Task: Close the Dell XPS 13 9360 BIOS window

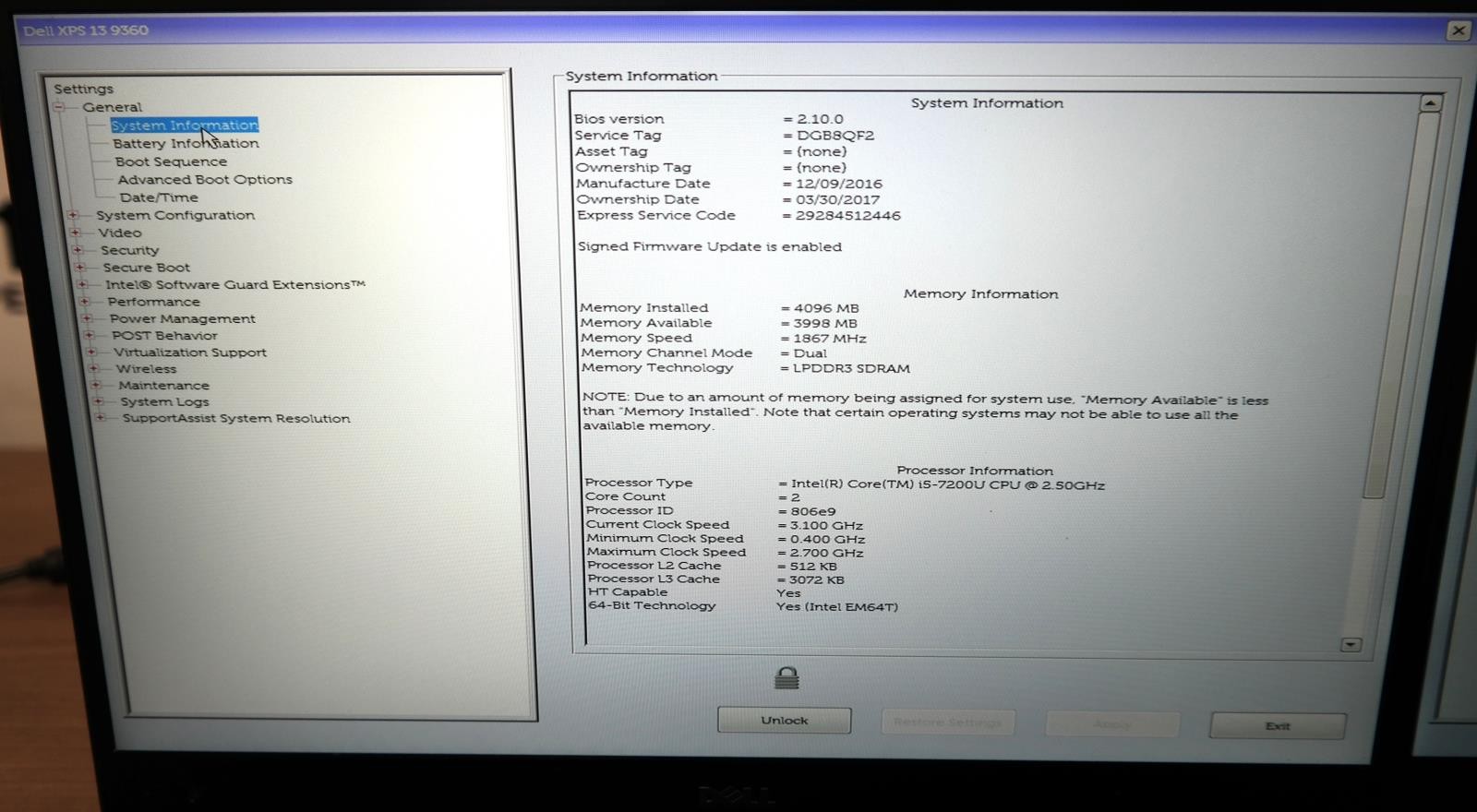Action: (x=1459, y=30)
